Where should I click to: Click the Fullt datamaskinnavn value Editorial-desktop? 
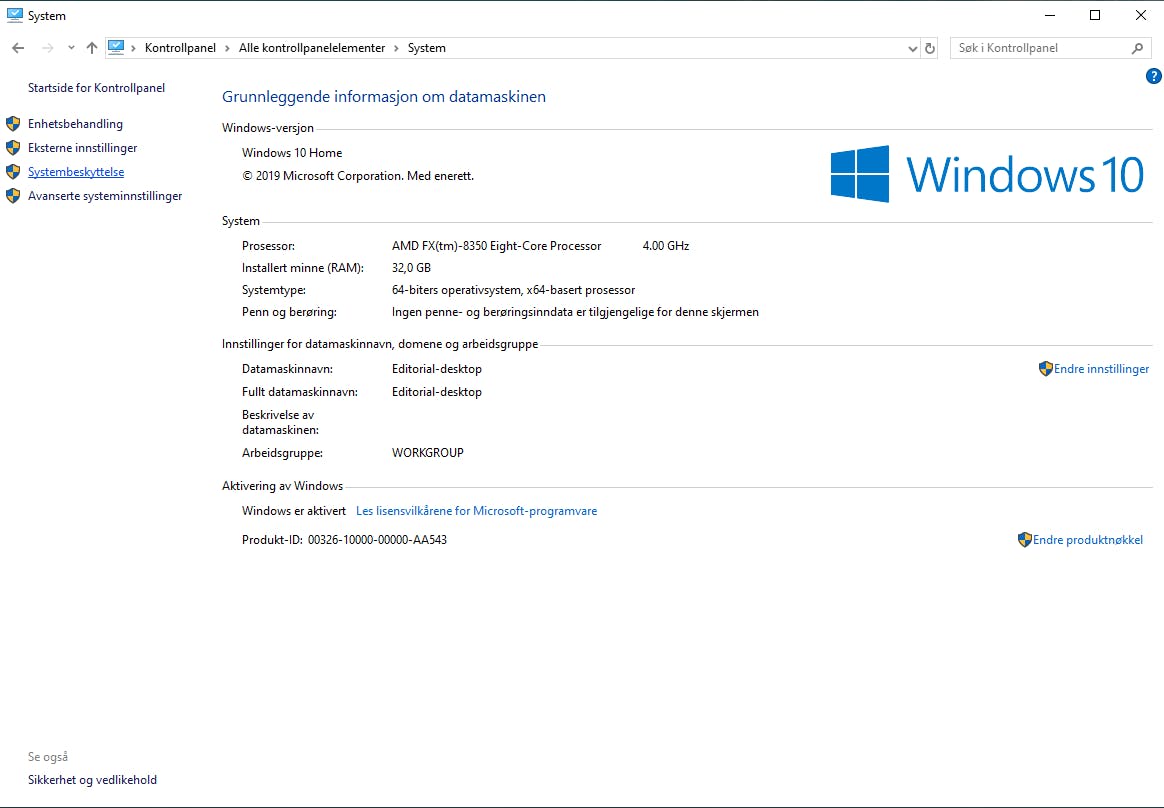click(x=436, y=392)
